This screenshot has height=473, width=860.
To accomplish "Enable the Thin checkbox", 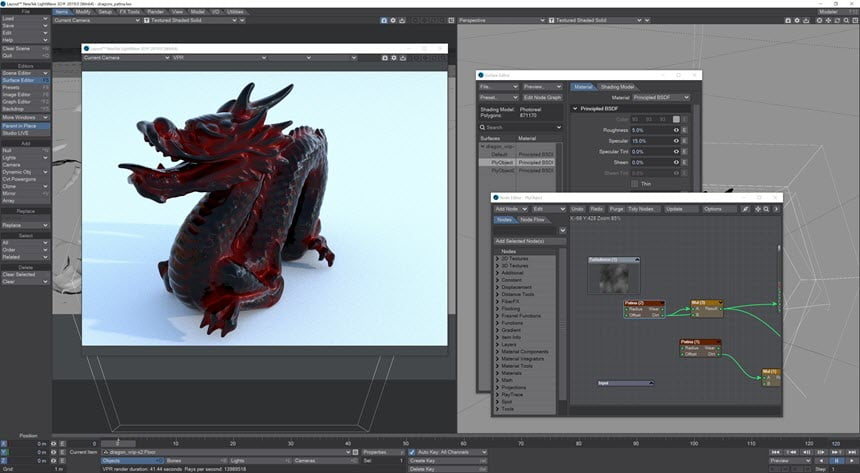I will (635, 184).
